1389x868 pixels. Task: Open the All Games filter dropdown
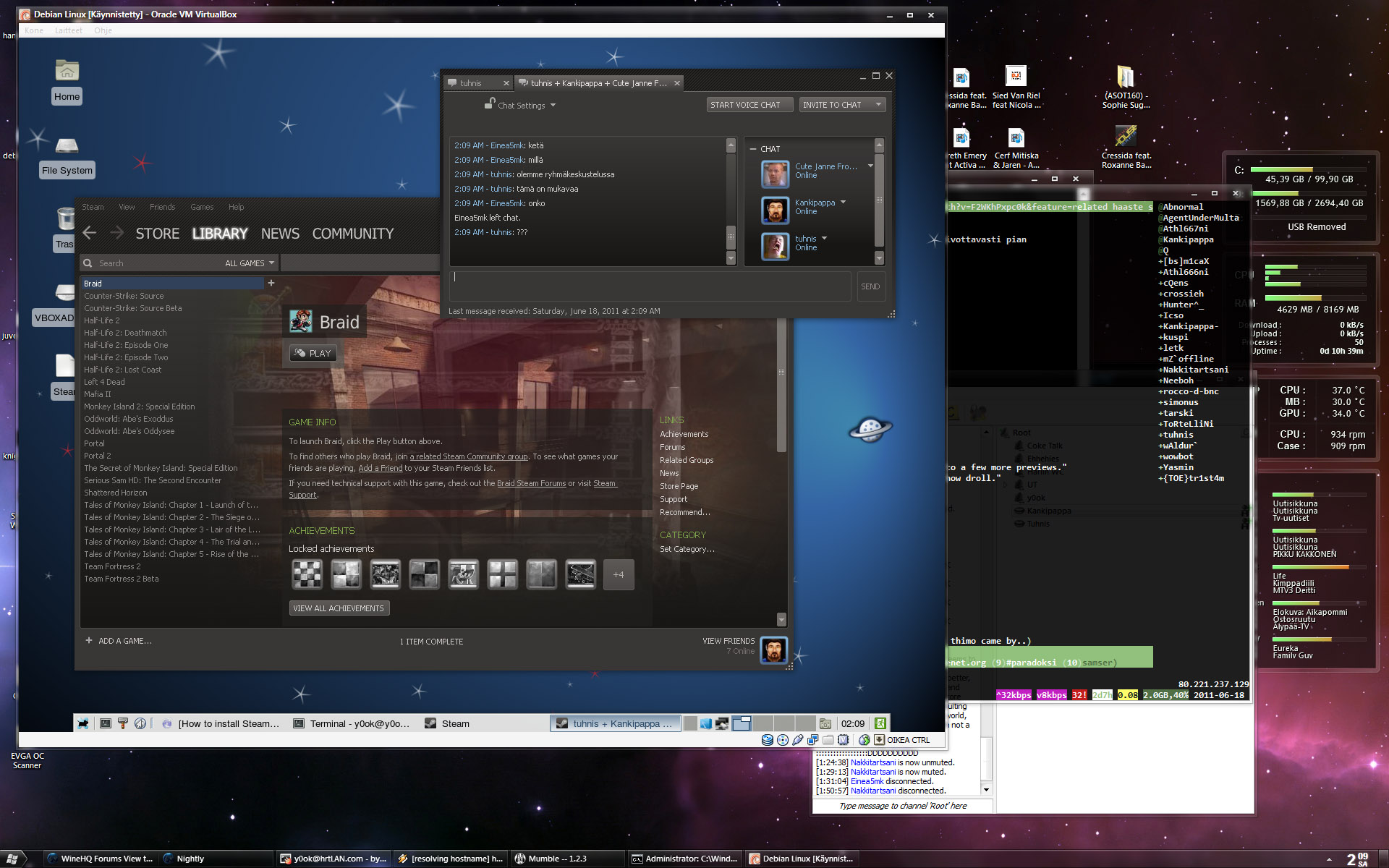[x=250, y=263]
